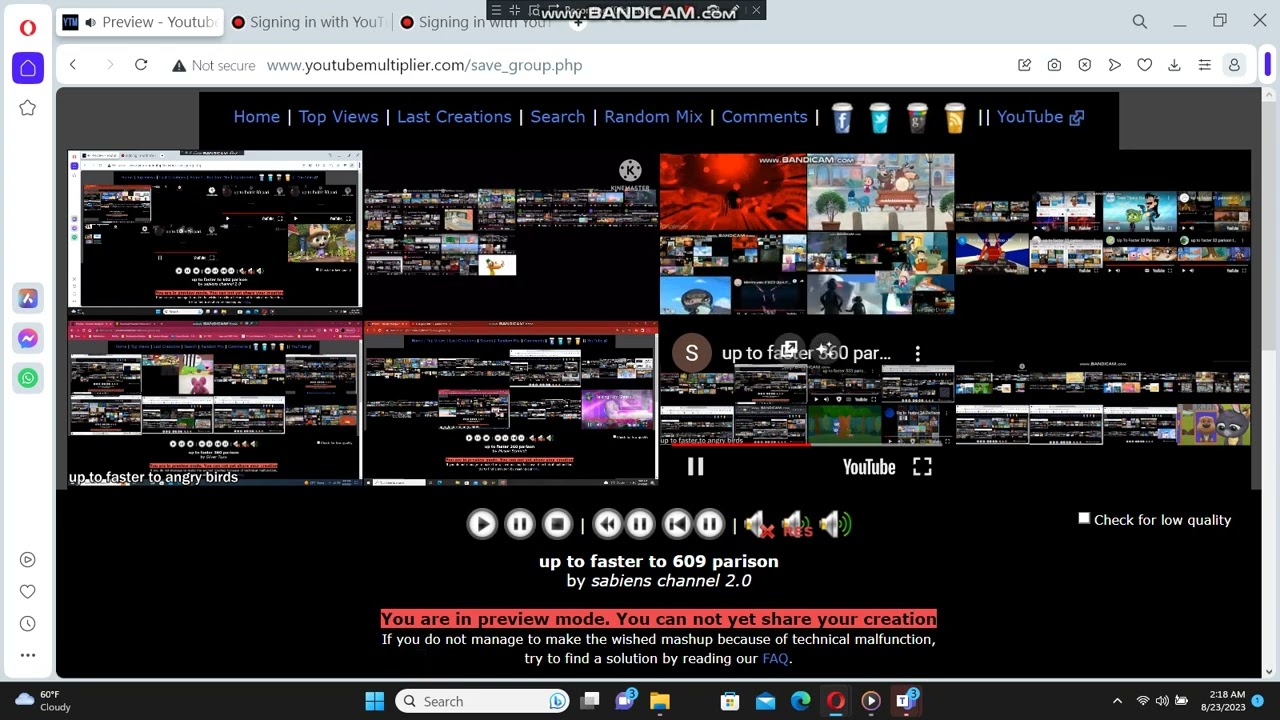The width and height of the screenshot is (1280, 720).
Task: Switch to the 'Preview - Youtube' tab
Action: click(x=140, y=22)
